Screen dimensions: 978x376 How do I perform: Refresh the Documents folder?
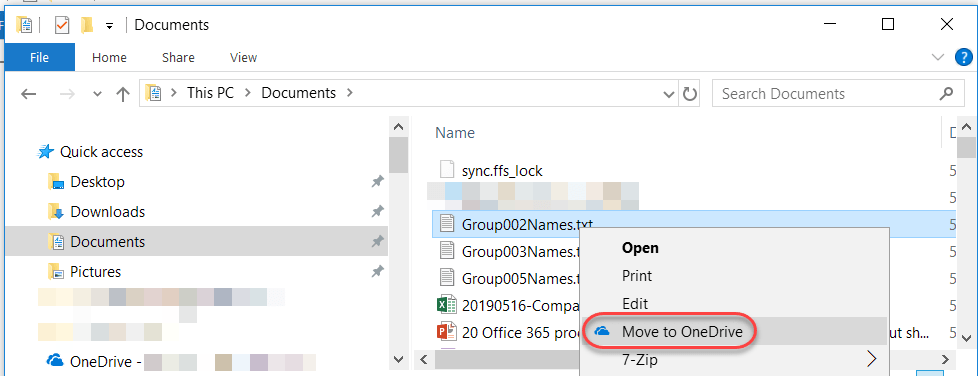689,94
